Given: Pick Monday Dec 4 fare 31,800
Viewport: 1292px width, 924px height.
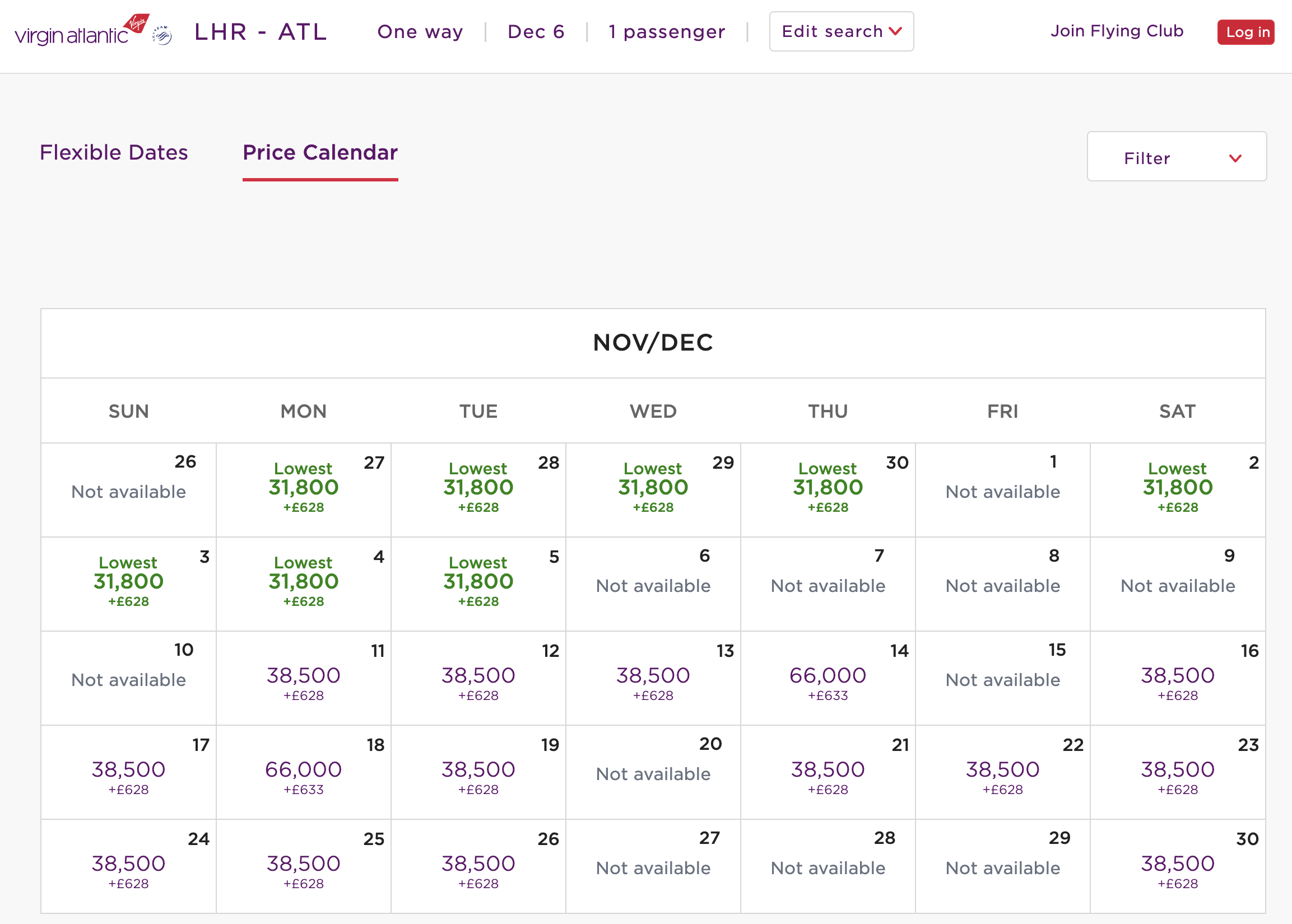Looking at the screenshot, I should point(303,584).
